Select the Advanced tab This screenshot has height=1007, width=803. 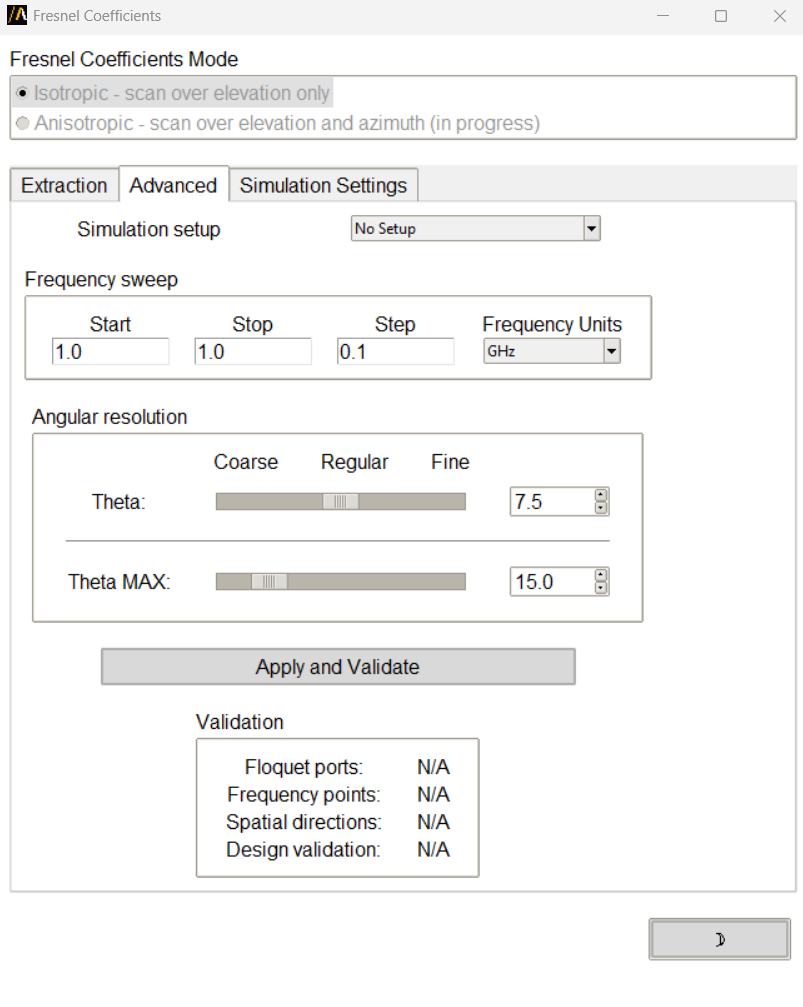coord(173,186)
